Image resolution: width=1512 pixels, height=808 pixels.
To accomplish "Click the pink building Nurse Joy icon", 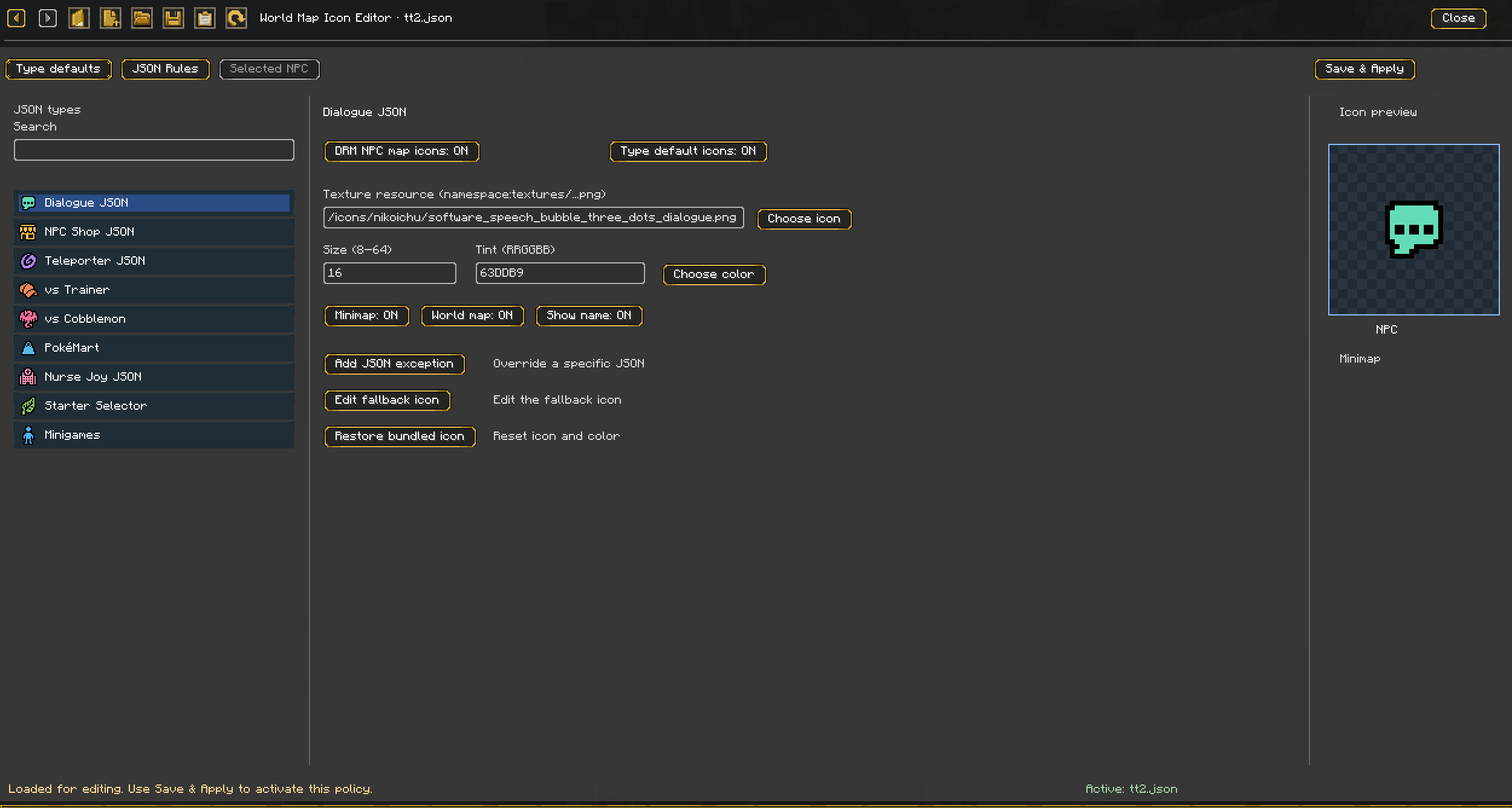I will (28, 377).
